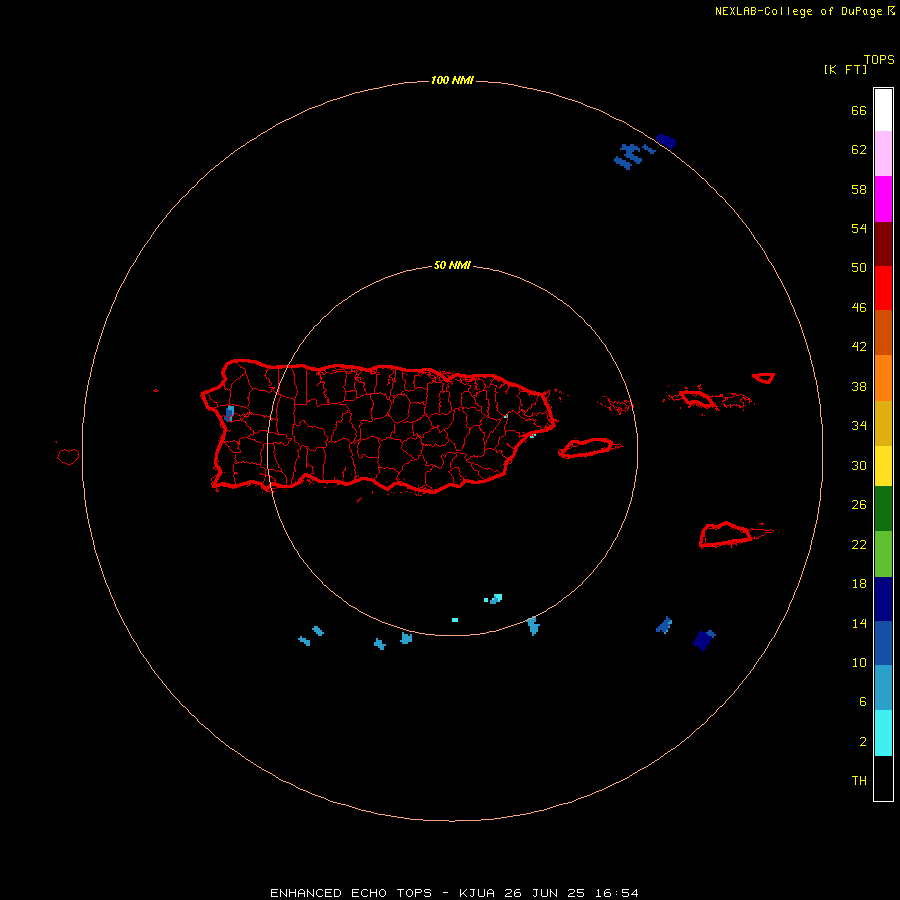Click the dark red swatch near 54
900x900 pixels.
(x=883, y=243)
